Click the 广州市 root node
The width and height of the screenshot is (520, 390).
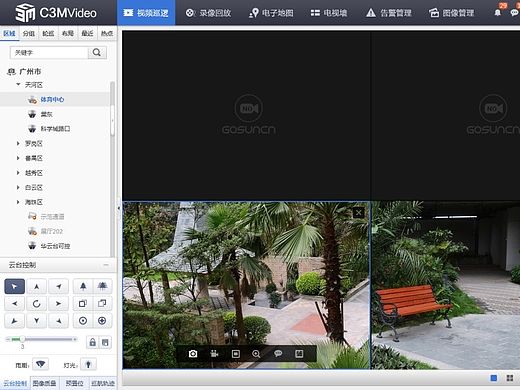(x=30, y=71)
